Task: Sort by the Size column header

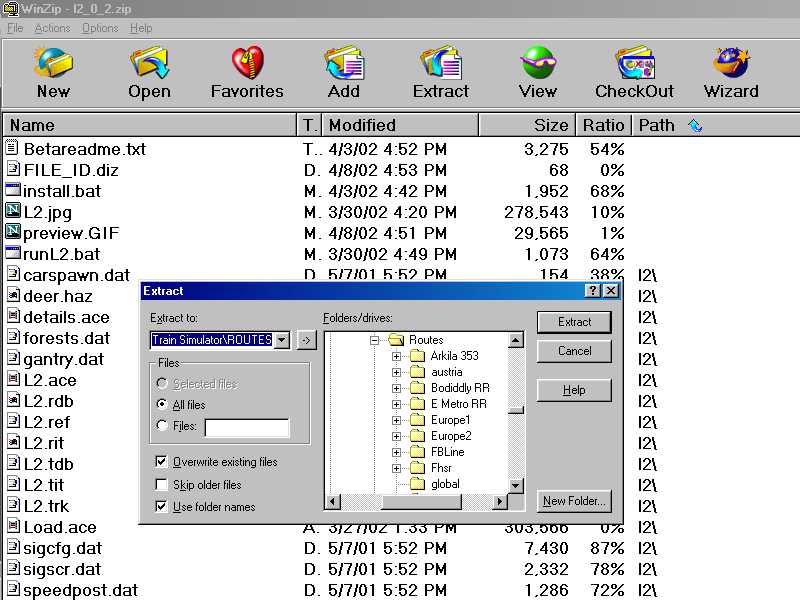Action: 527,125
